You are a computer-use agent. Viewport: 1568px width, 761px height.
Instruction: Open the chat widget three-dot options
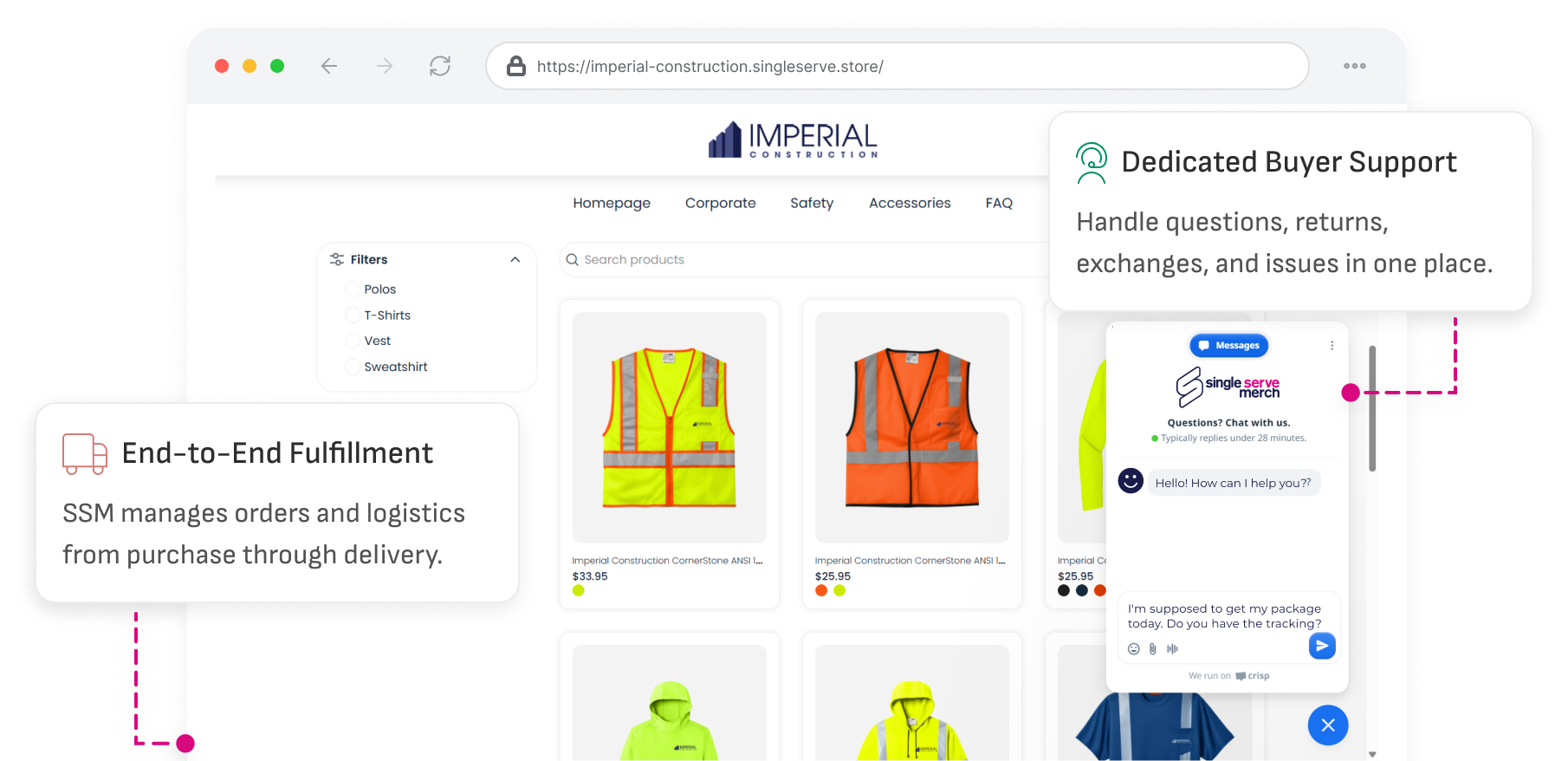(1332, 346)
